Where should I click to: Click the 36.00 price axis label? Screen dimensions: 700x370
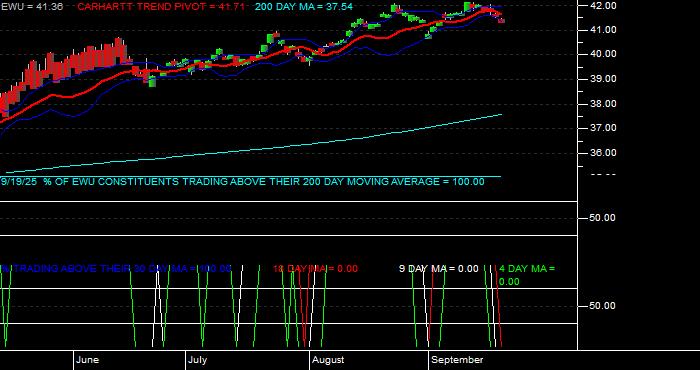[x=603, y=153]
